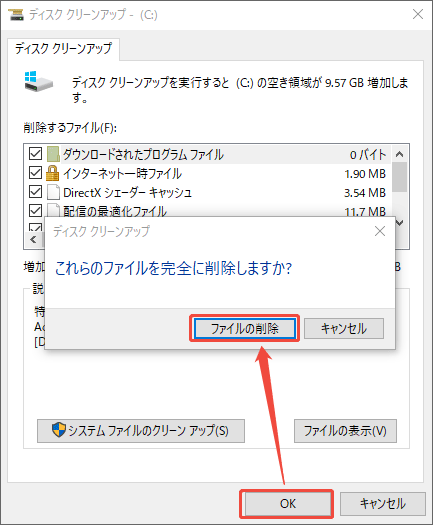Click the file list scroll-down arrow
This screenshot has height=525, width=433.
tap(400, 222)
